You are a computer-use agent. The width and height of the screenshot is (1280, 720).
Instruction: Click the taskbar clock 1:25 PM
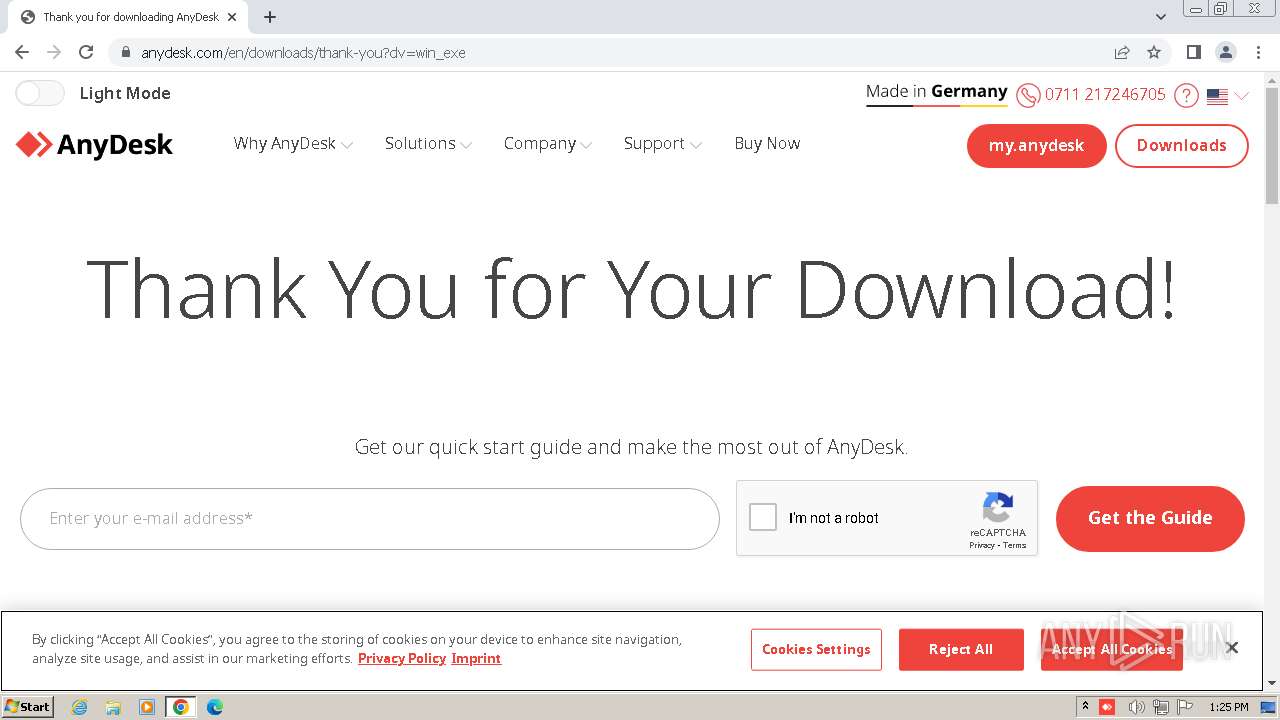point(1229,707)
